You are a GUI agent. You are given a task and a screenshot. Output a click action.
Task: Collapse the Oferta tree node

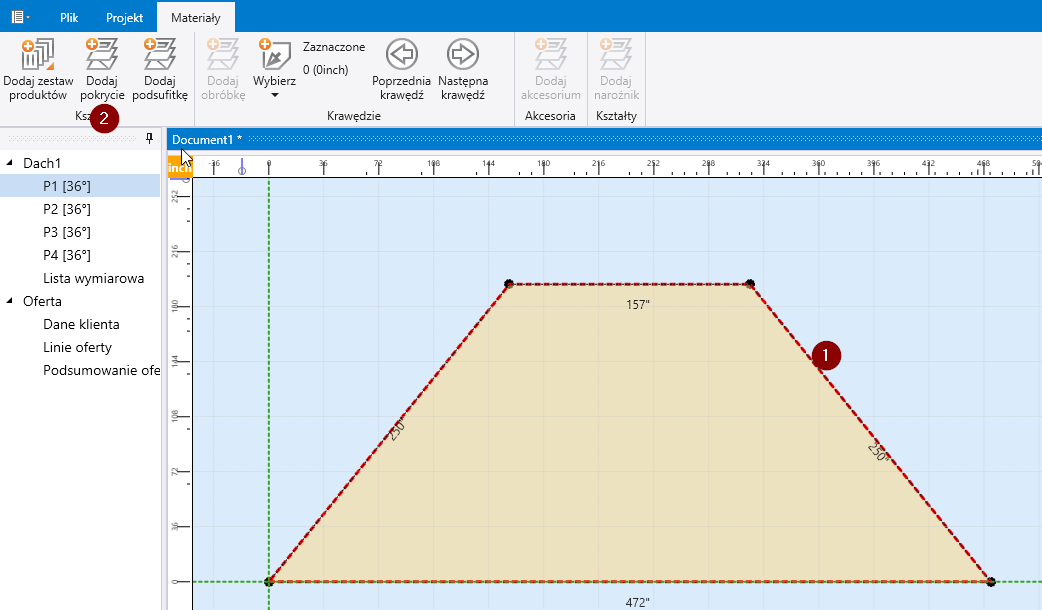(x=11, y=301)
